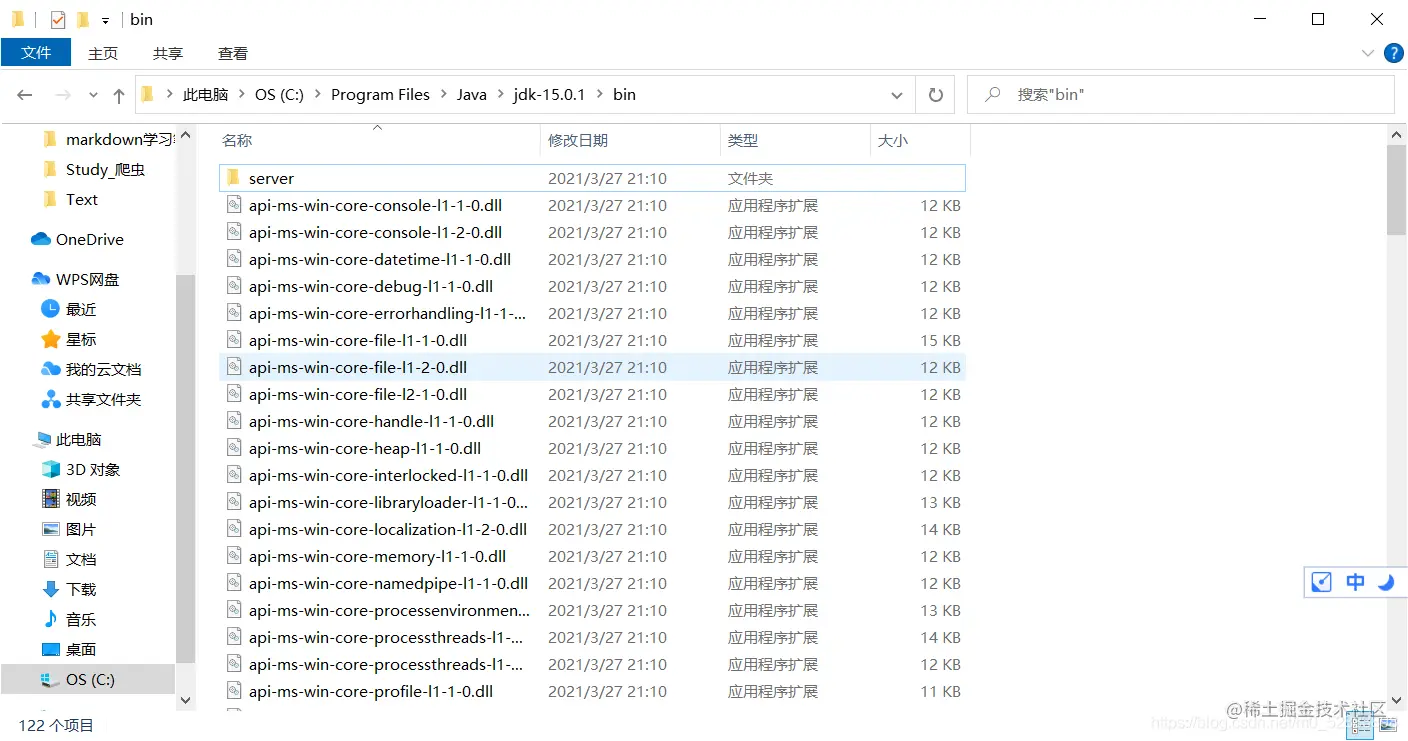The width and height of the screenshot is (1408, 741).
Task: Click the 15 KB size cell
Action: pos(940,340)
